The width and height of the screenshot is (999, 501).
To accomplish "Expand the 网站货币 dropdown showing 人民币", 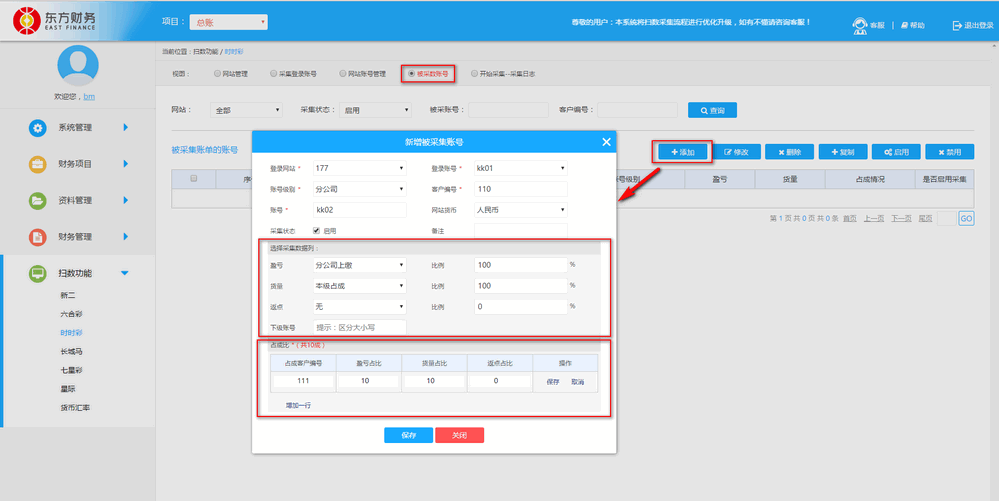I will [520, 210].
